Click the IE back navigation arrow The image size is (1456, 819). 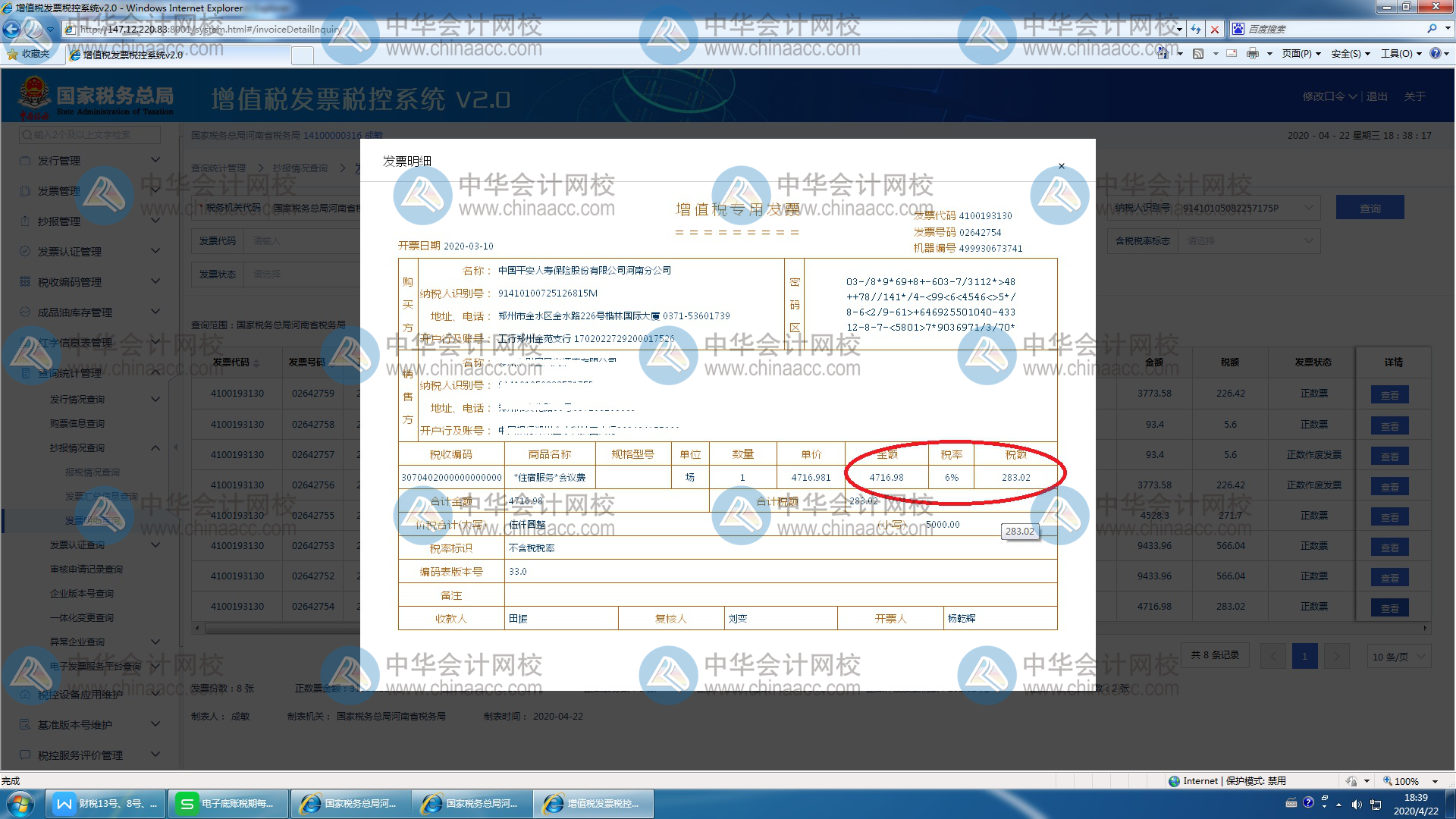(12, 30)
